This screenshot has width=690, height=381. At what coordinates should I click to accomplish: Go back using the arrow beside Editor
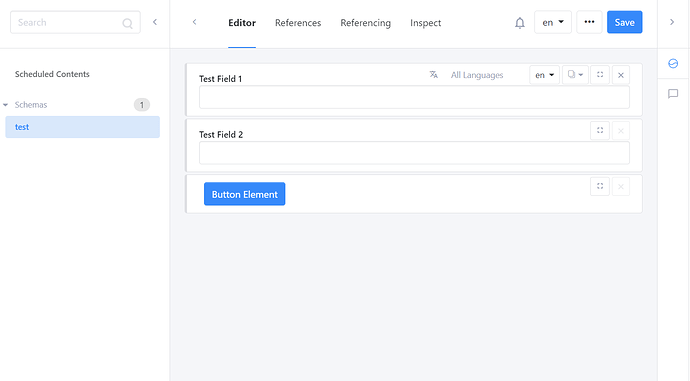point(195,22)
